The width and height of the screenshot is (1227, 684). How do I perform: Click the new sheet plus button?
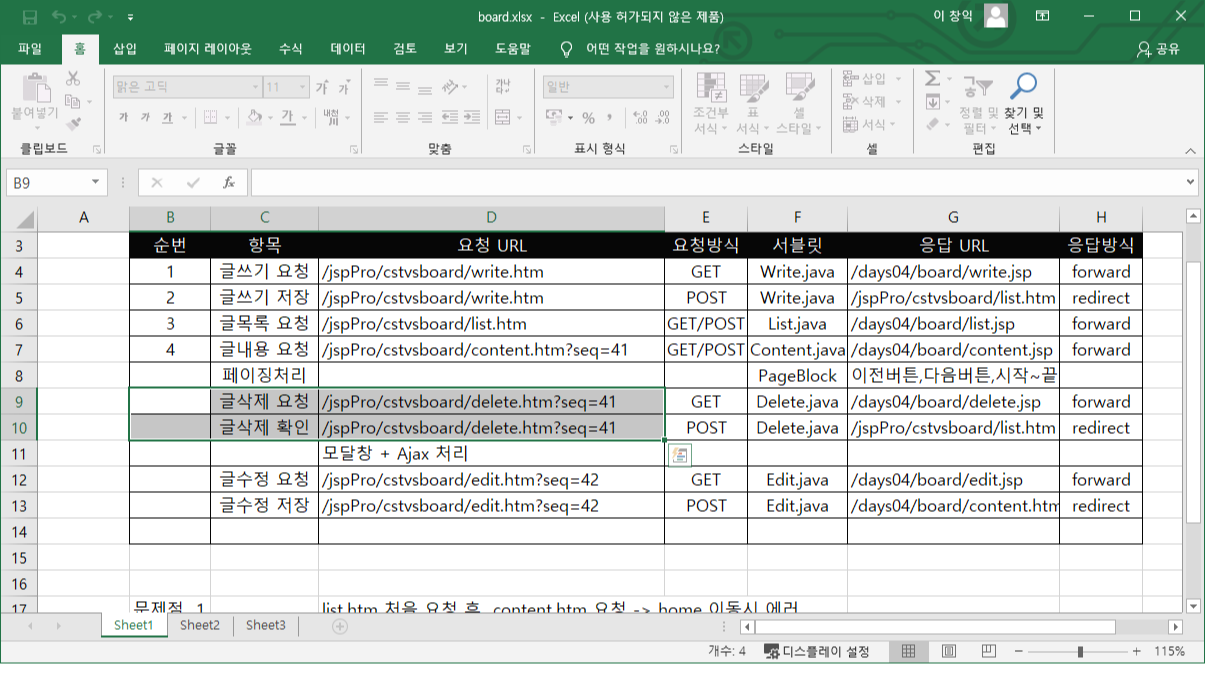(340, 626)
